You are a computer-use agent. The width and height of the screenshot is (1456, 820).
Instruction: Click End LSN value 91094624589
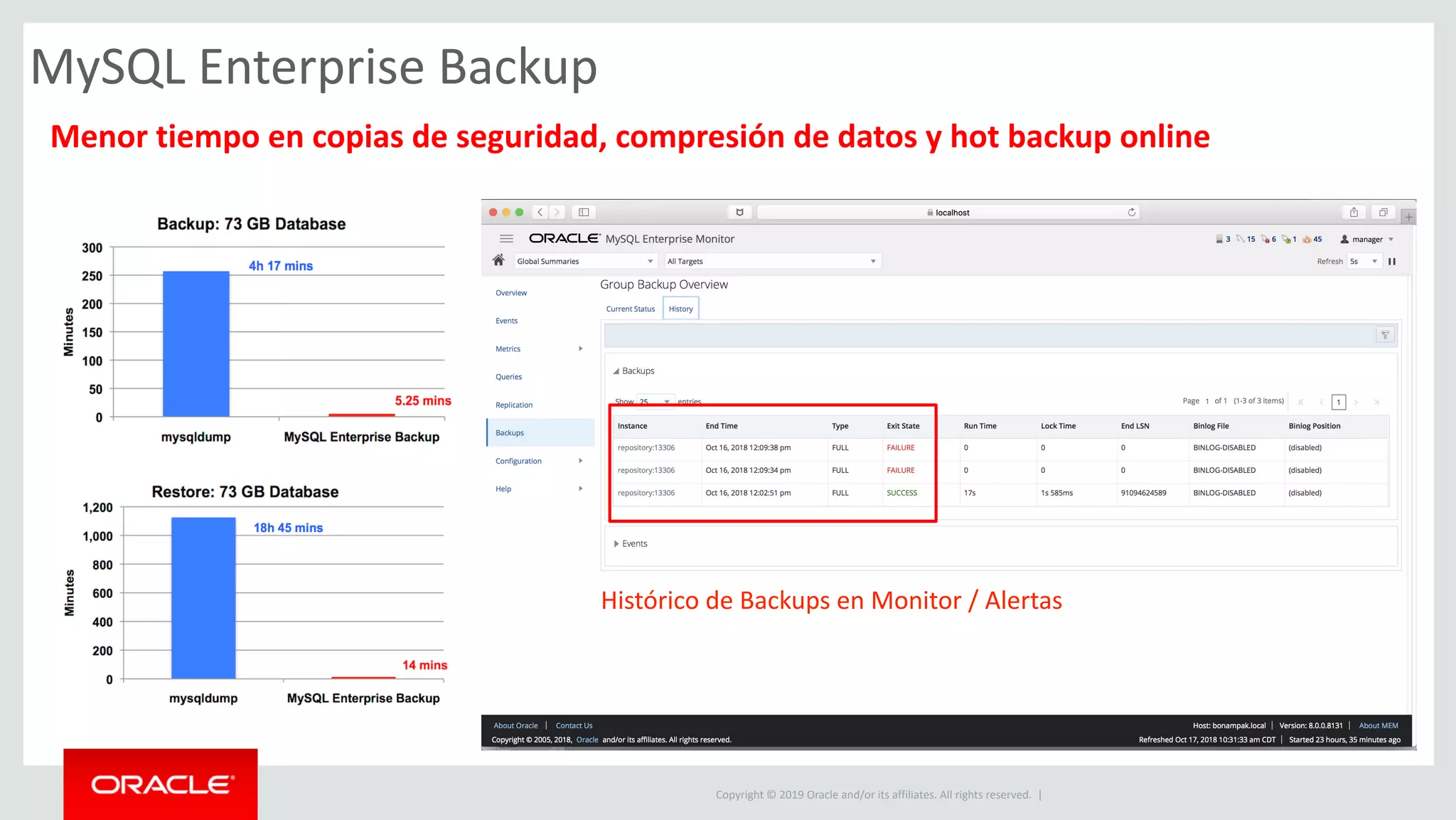pyautogui.click(x=1143, y=493)
